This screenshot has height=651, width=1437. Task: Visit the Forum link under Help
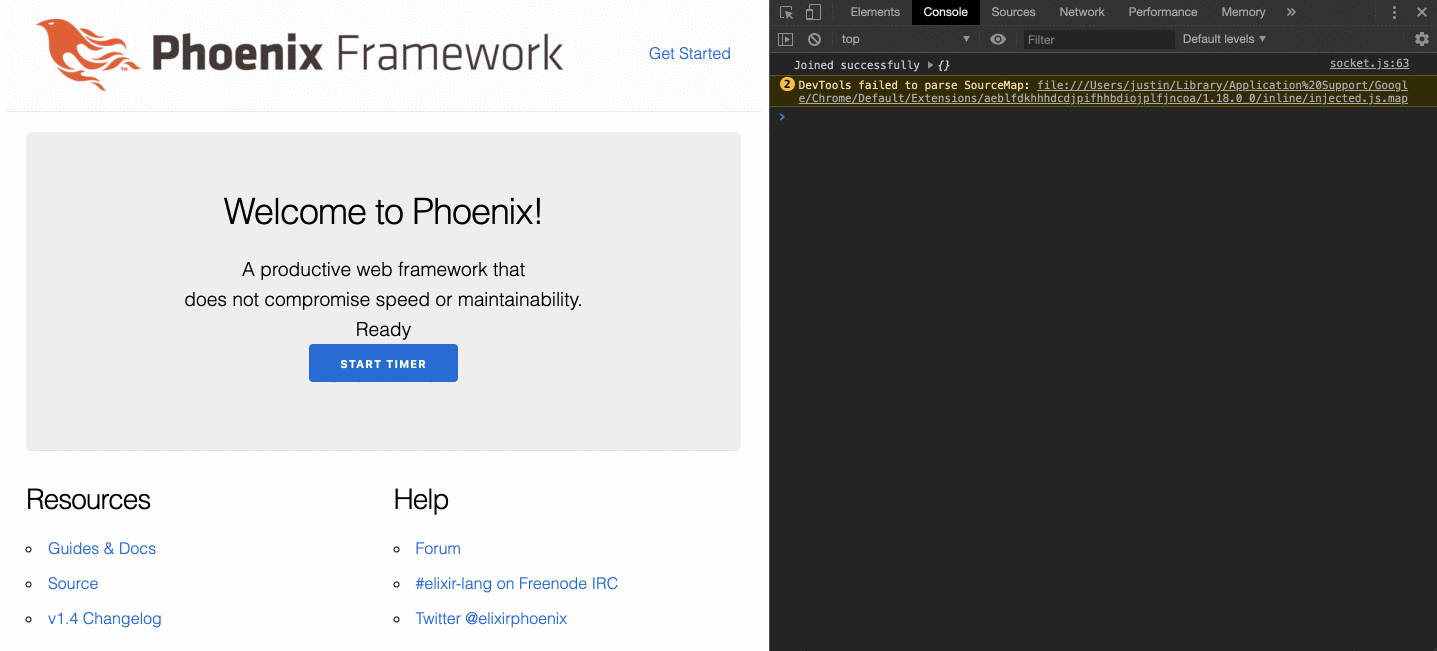438,548
